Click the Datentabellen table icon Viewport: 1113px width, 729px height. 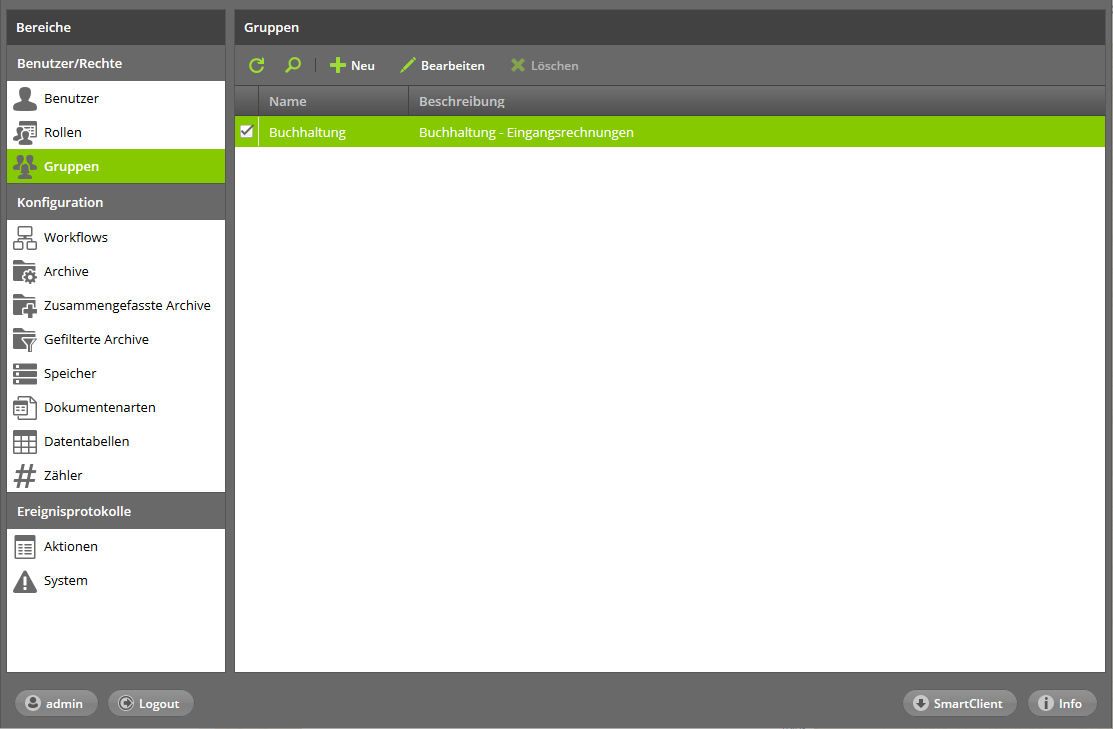pos(25,442)
